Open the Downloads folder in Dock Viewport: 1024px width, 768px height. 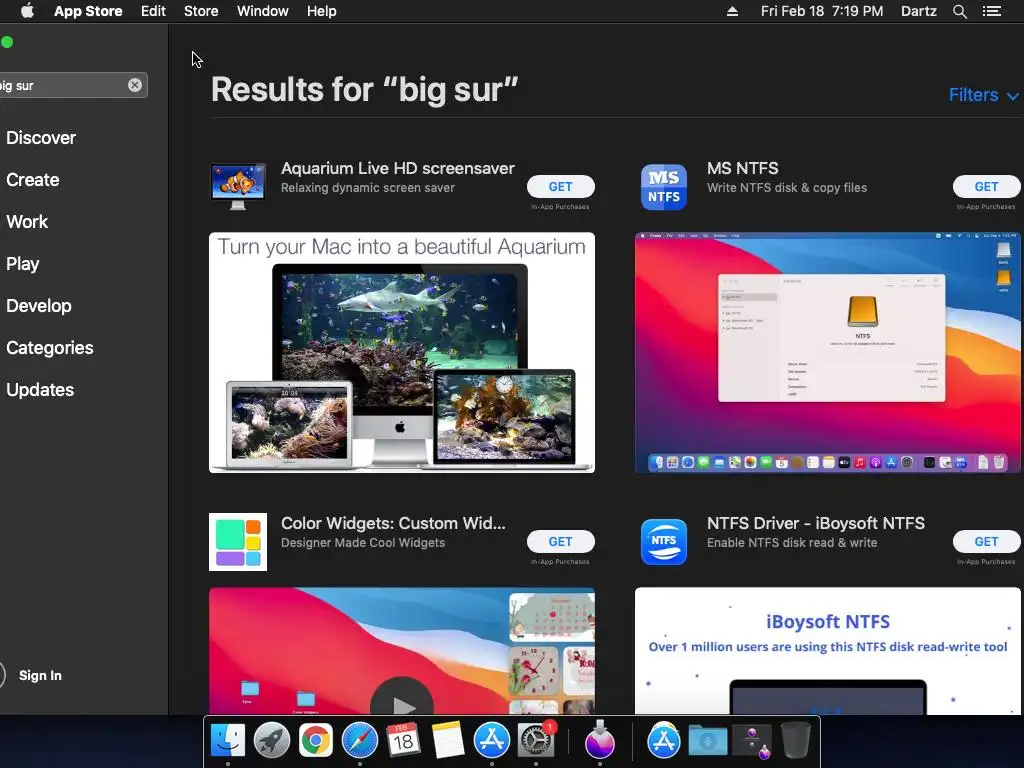click(x=708, y=741)
